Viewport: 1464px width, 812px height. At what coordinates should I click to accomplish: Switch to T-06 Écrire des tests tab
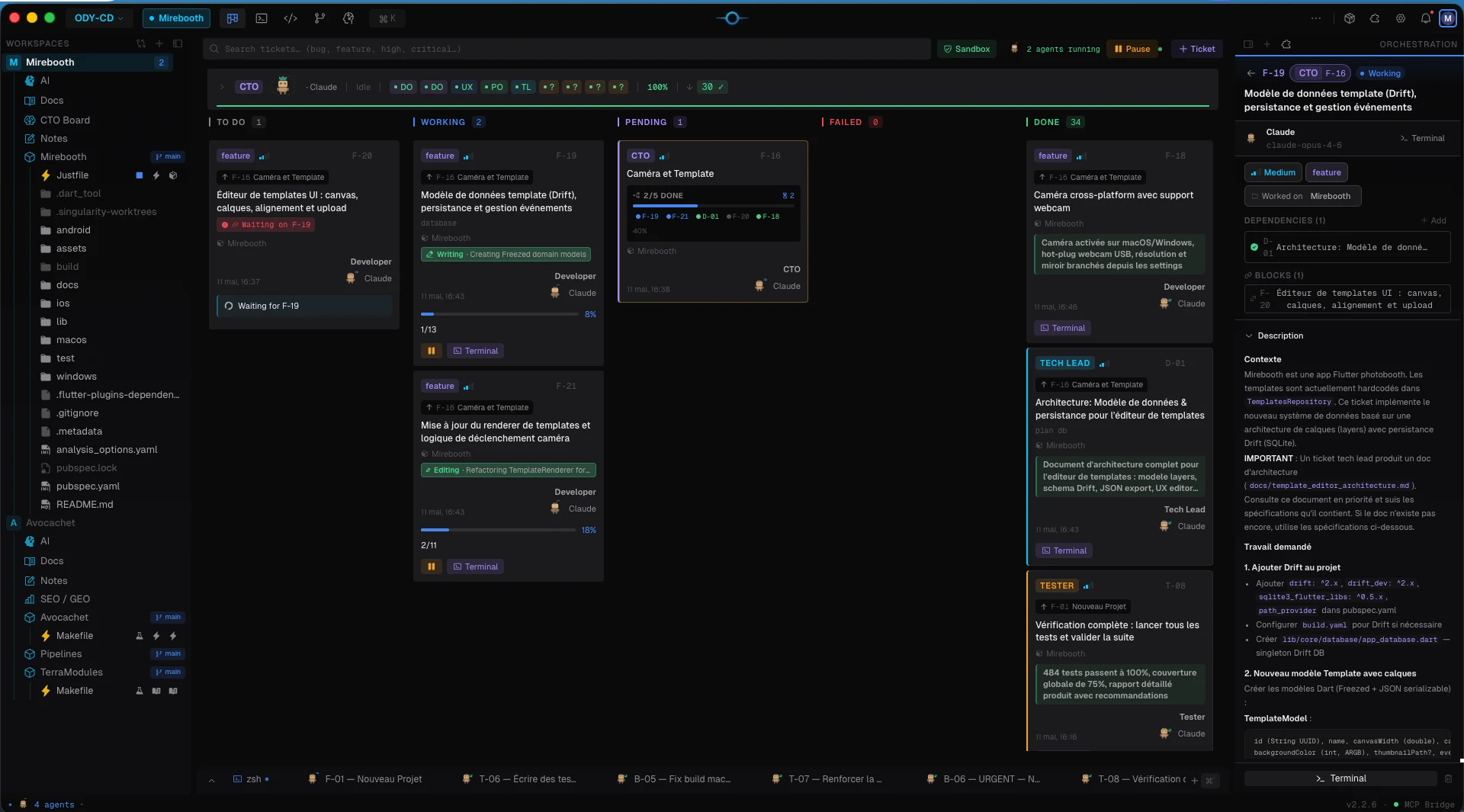(x=520, y=779)
